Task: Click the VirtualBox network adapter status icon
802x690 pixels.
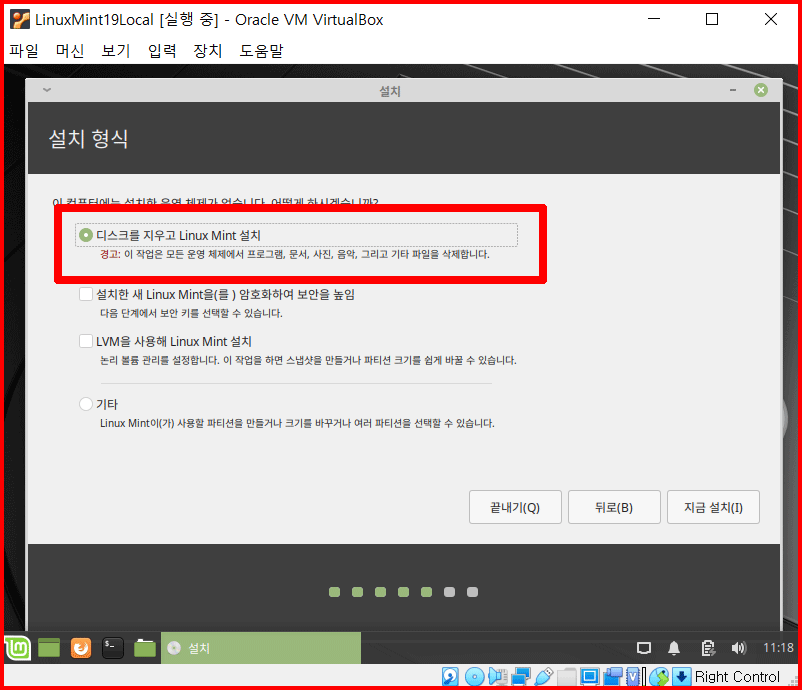Action: (521, 677)
